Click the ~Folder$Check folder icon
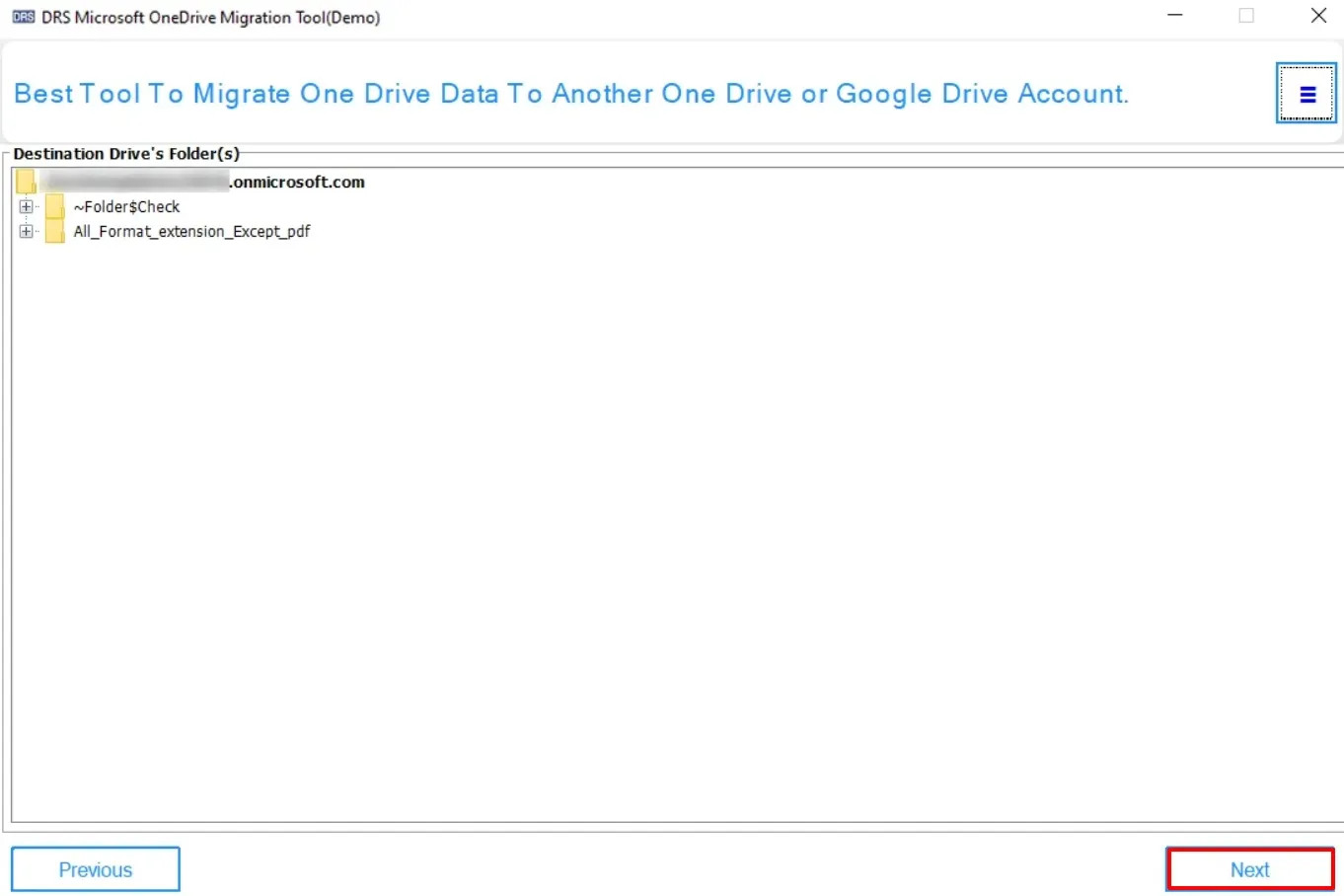 pos(55,207)
